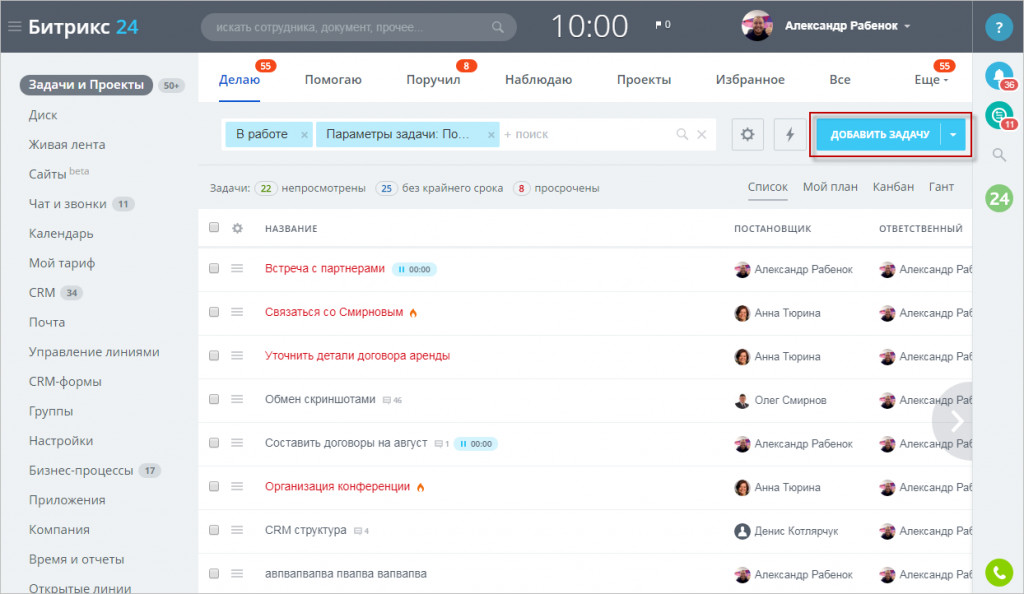Image resolution: width=1024 pixels, height=594 pixels.
Task: Open the help question mark icon
Action: click(999, 27)
